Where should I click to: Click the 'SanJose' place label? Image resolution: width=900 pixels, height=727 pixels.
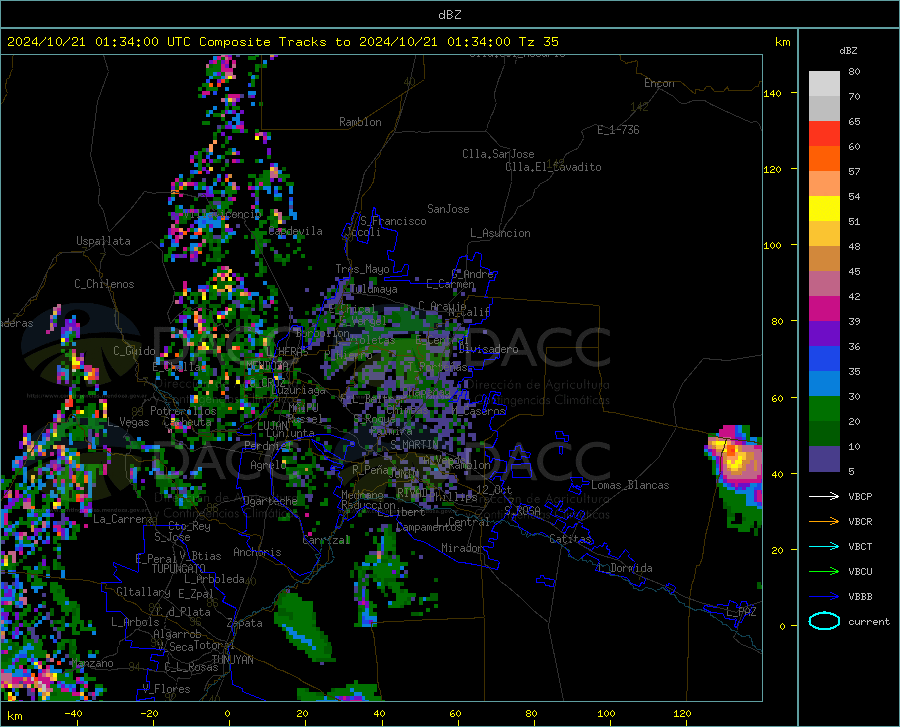pyautogui.click(x=448, y=209)
